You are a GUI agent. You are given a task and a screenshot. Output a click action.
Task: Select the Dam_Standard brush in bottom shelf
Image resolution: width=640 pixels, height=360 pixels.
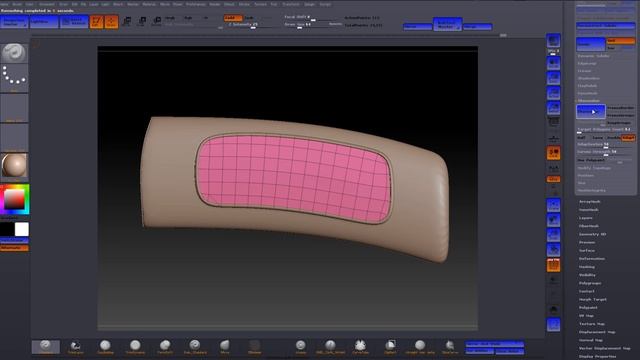tap(195, 347)
